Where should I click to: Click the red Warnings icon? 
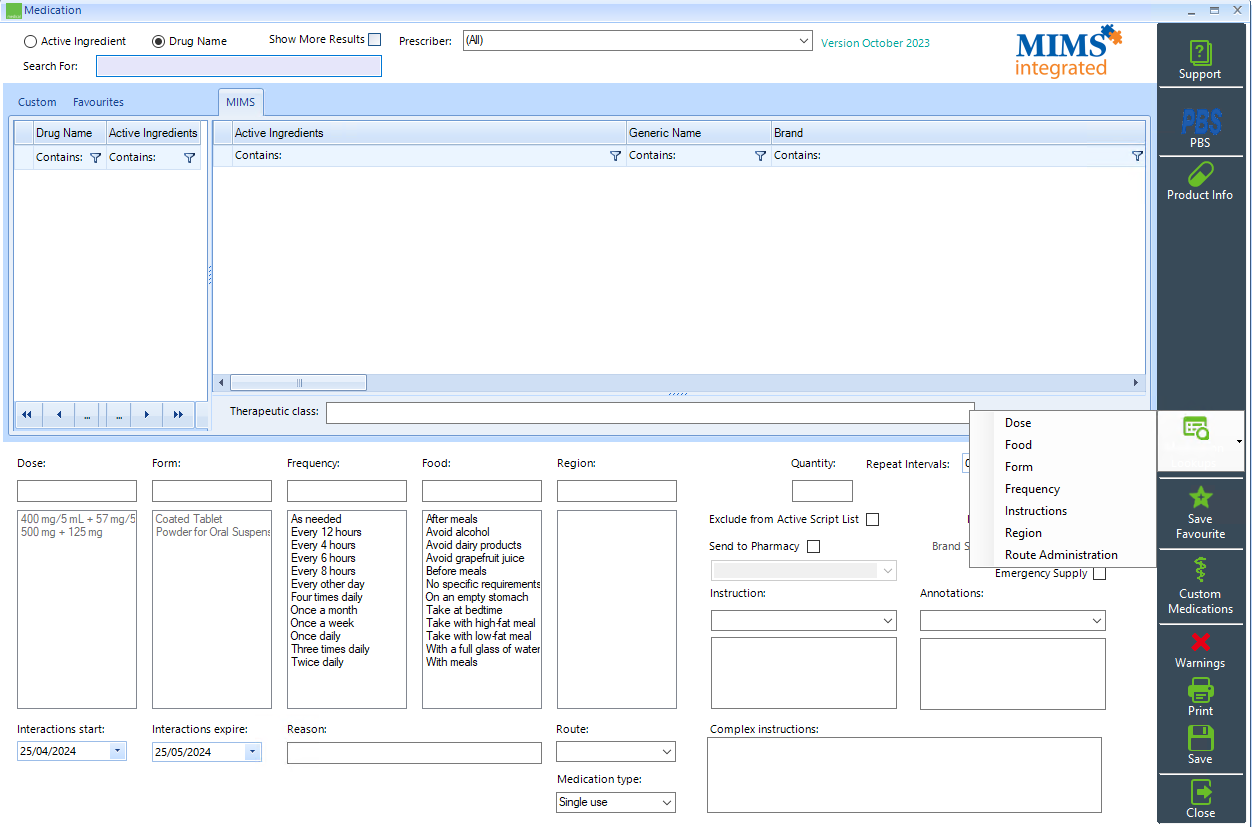click(1200, 642)
